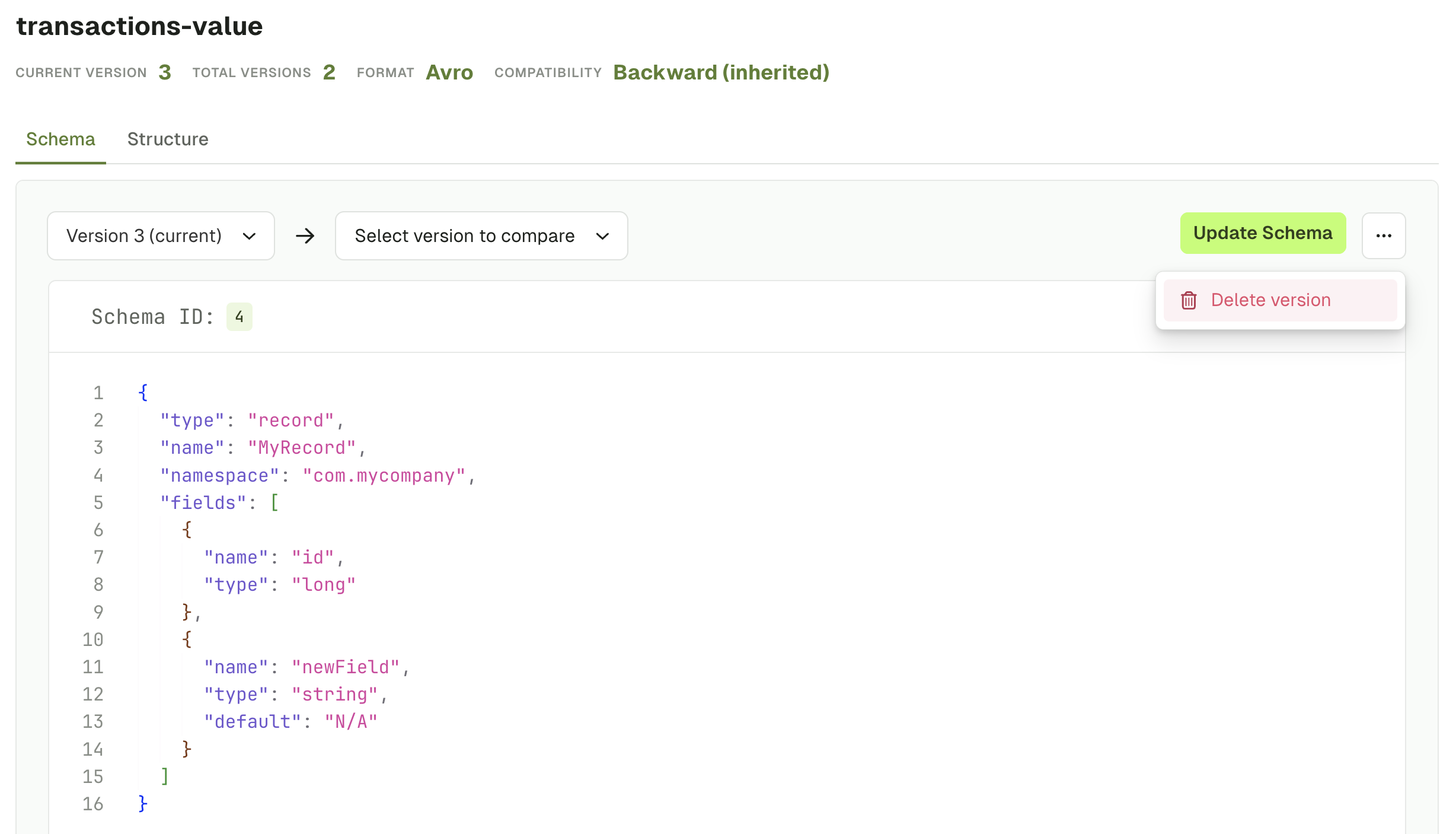This screenshot has width=1456, height=834.
Task: Click the Backward (inherited) compatibility value
Action: coord(721,72)
